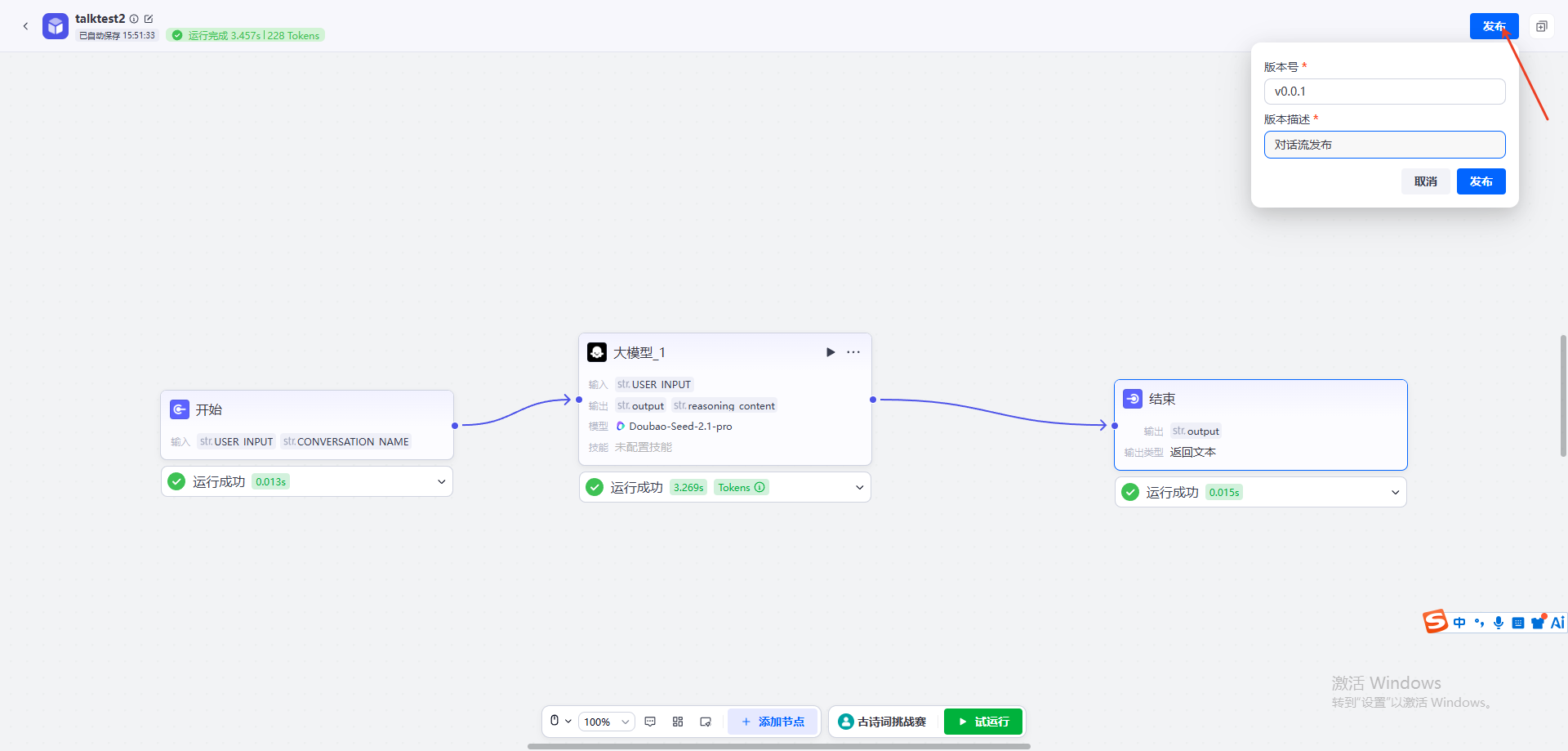The image size is (1568, 751).
Task: Open the comment icon in the bottom toolbar
Action: click(650, 722)
